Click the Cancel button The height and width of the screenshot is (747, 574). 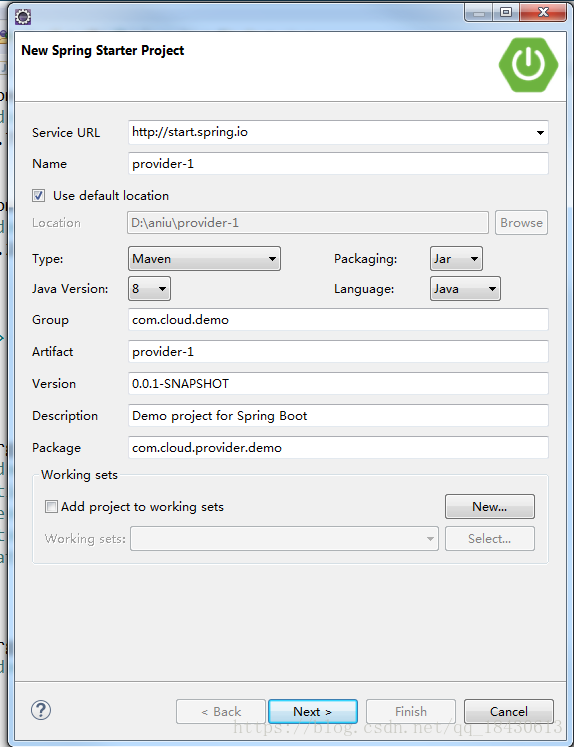point(509,712)
